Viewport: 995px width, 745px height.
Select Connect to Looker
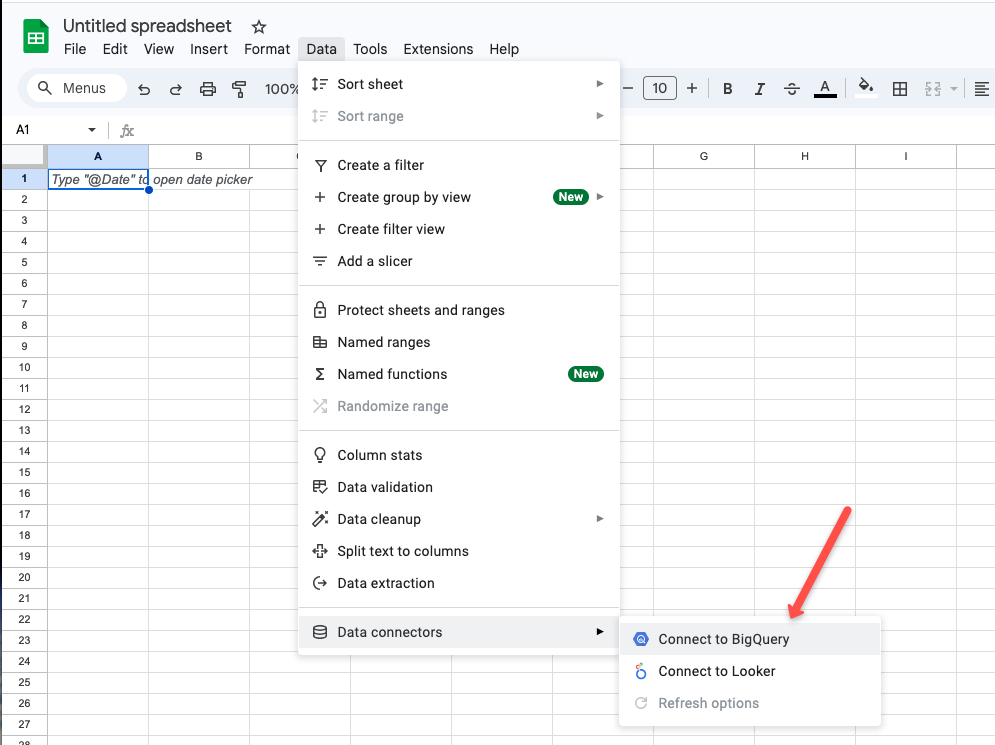pos(750,671)
